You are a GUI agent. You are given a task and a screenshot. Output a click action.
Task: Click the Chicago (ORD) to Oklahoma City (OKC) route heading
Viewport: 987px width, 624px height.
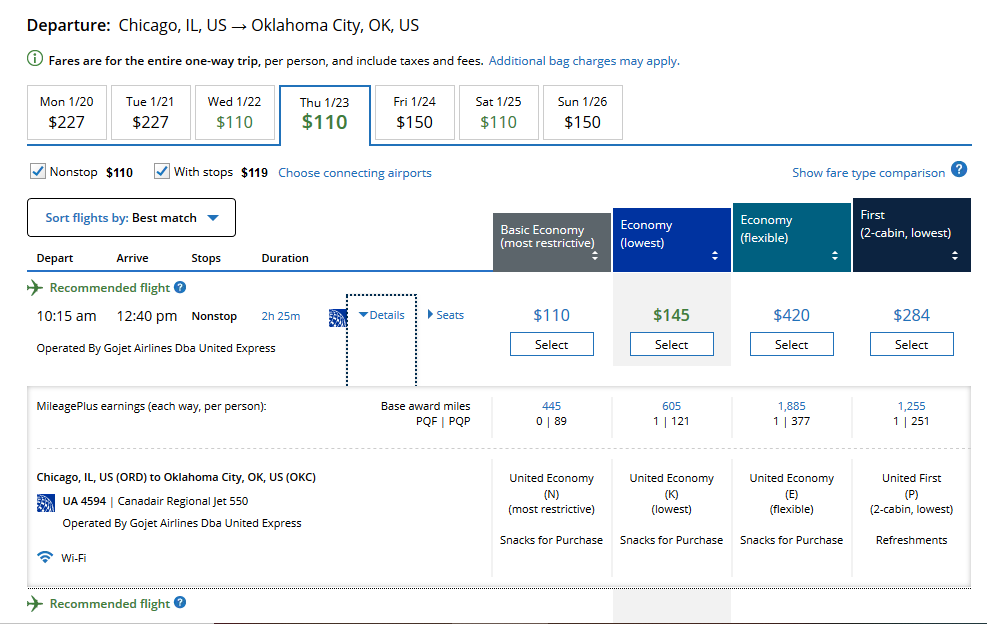(176, 477)
